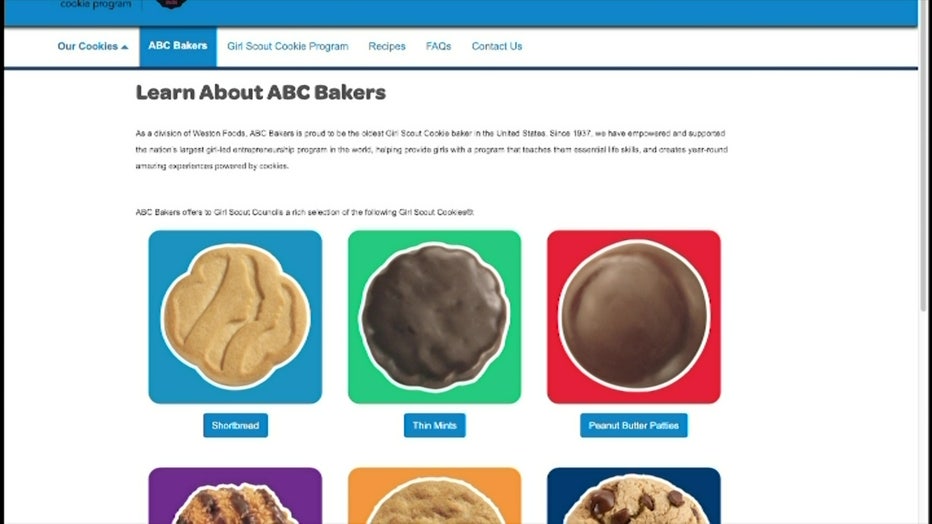
Task: Open the Recipes menu item
Action: pos(387,46)
